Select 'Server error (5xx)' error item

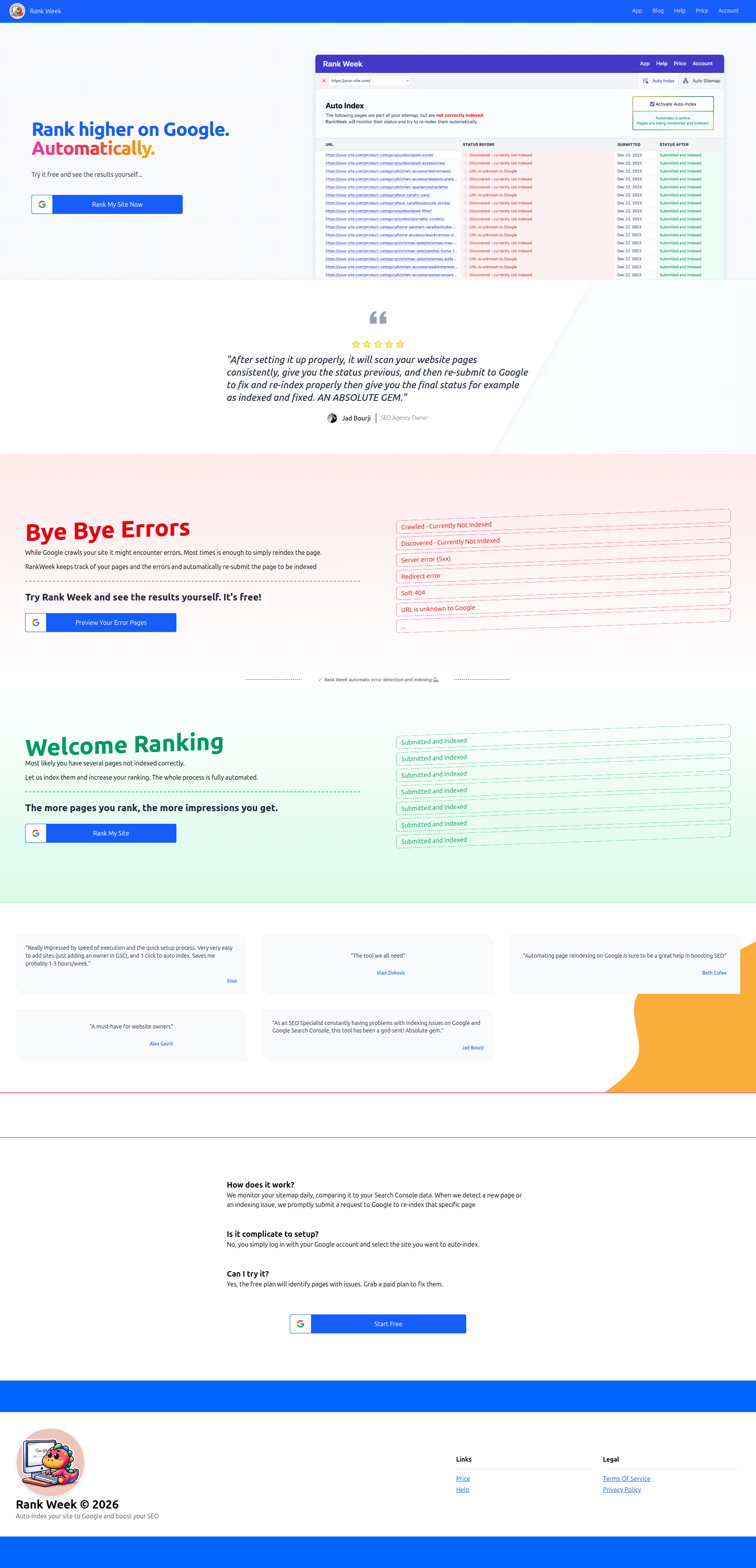[x=563, y=554]
